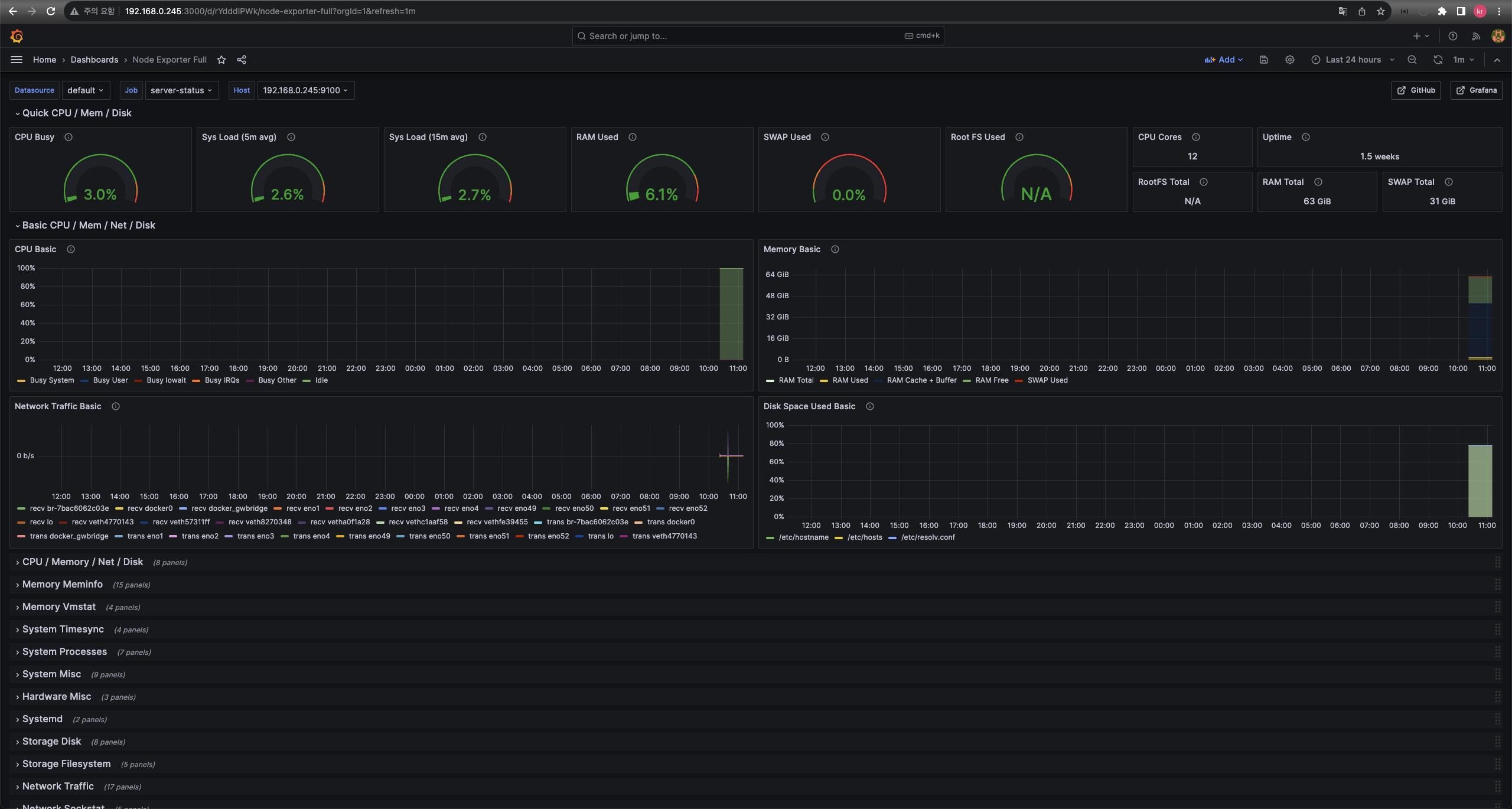Open the sidebar hamburger menu

[17, 60]
